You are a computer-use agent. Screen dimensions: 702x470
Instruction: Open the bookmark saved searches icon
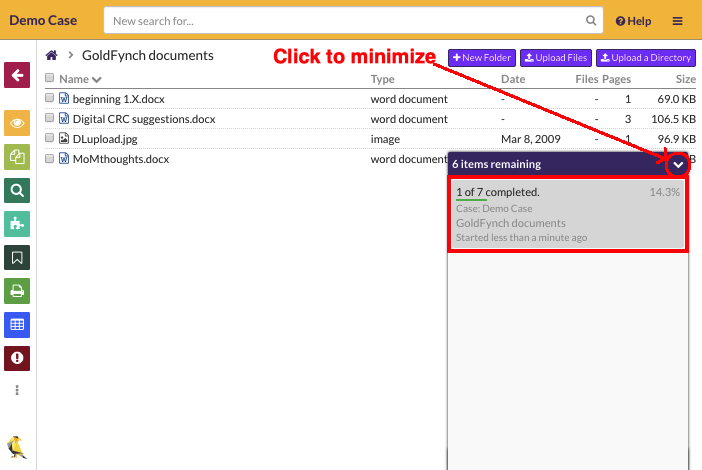(x=17, y=257)
